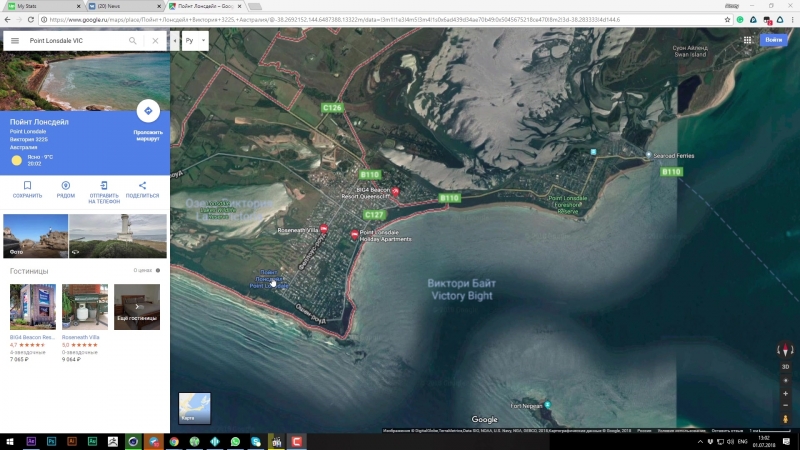This screenshot has height=450, width=800.
Task: Click the Searoad Ferries map marker
Action: (x=648, y=155)
